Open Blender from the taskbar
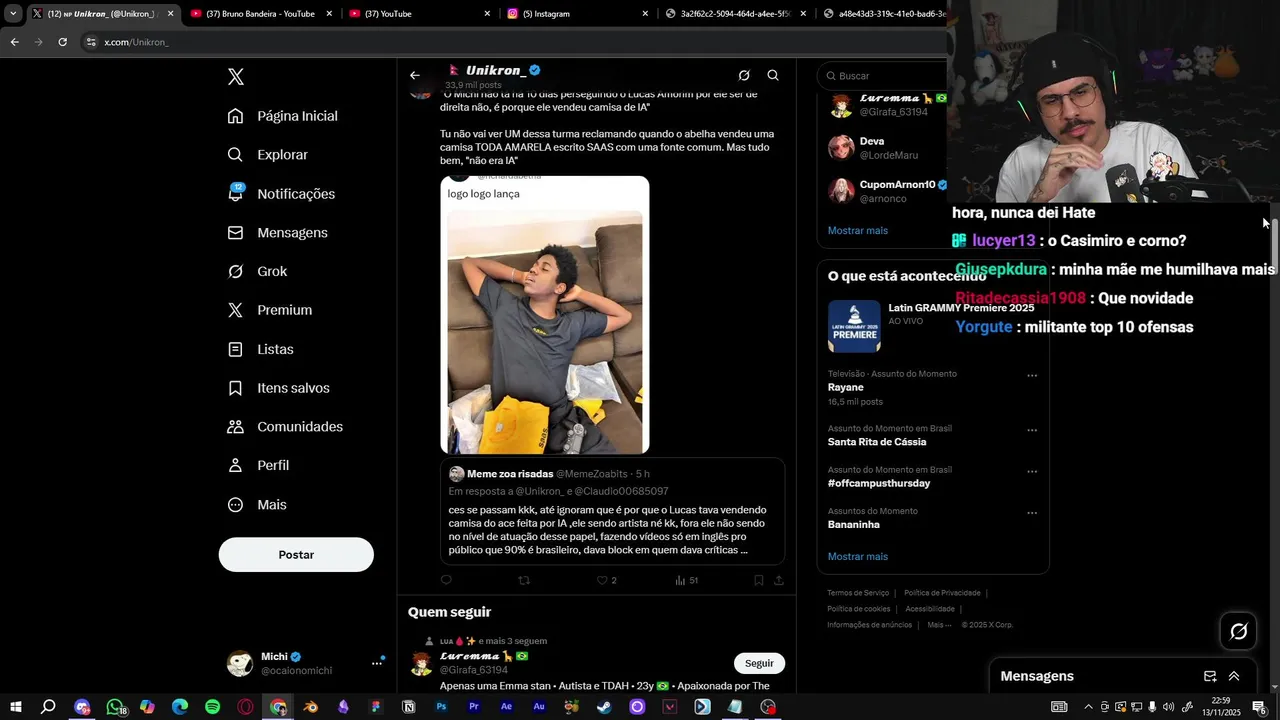This screenshot has width=1280, height=720. point(311,707)
